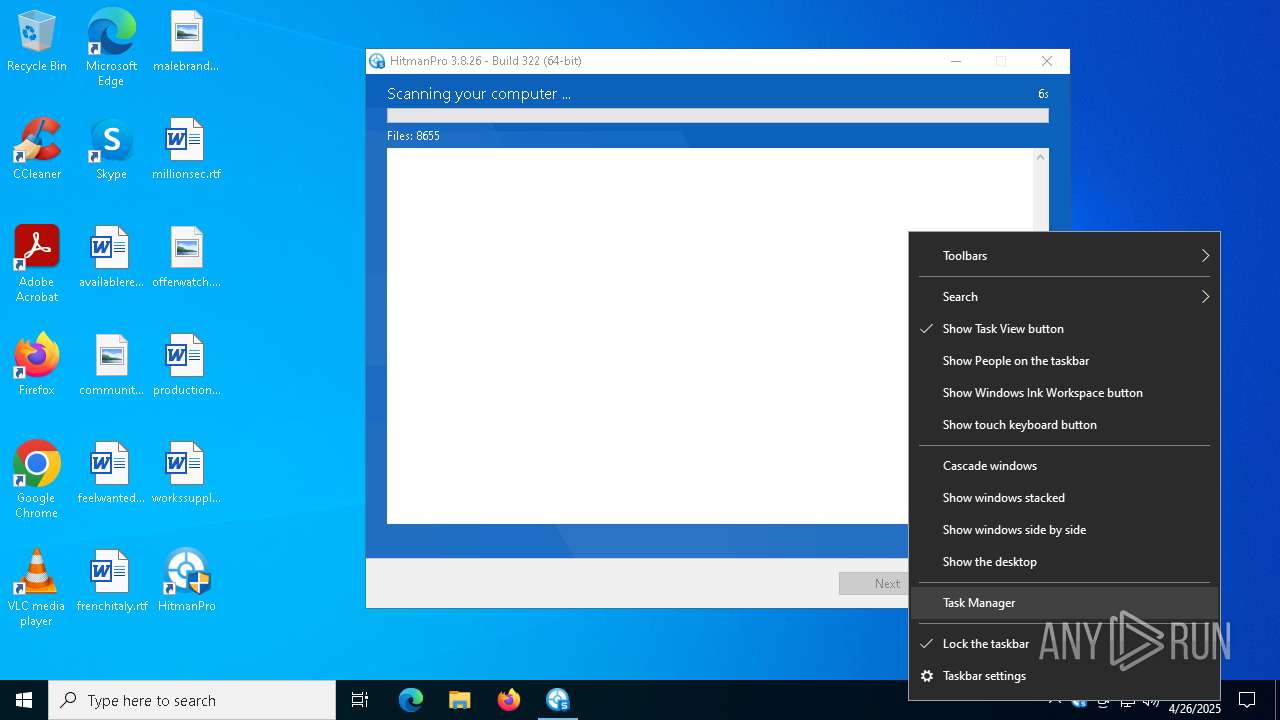The width and height of the screenshot is (1280, 720).
Task: Choose Show windows stacked
Action: click(1064, 498)
